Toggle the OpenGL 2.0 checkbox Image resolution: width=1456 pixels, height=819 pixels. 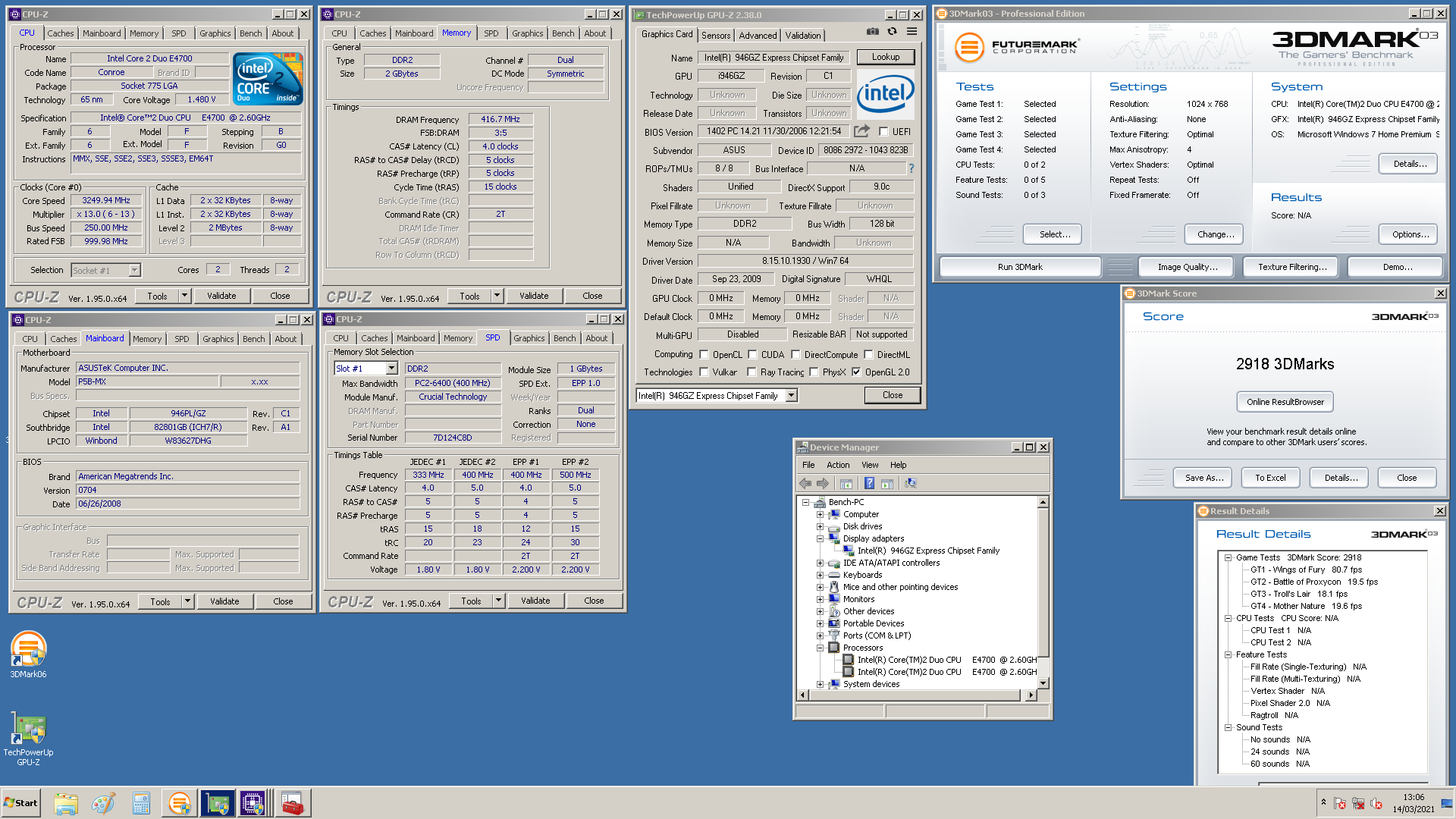(856, 372)
